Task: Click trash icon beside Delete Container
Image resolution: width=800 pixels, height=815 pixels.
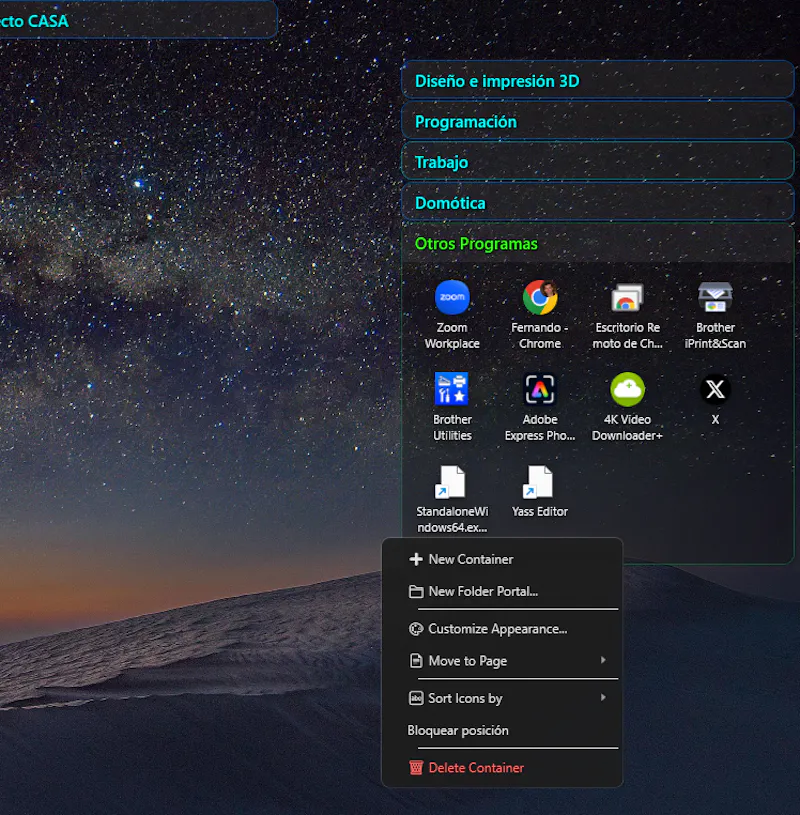Action: [x=416, y=768]
